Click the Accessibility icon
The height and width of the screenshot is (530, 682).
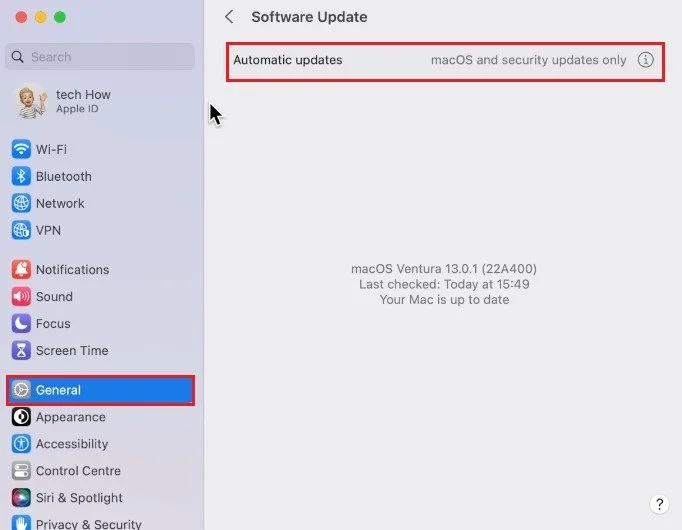pyautogui.click(x=21, y=444)
